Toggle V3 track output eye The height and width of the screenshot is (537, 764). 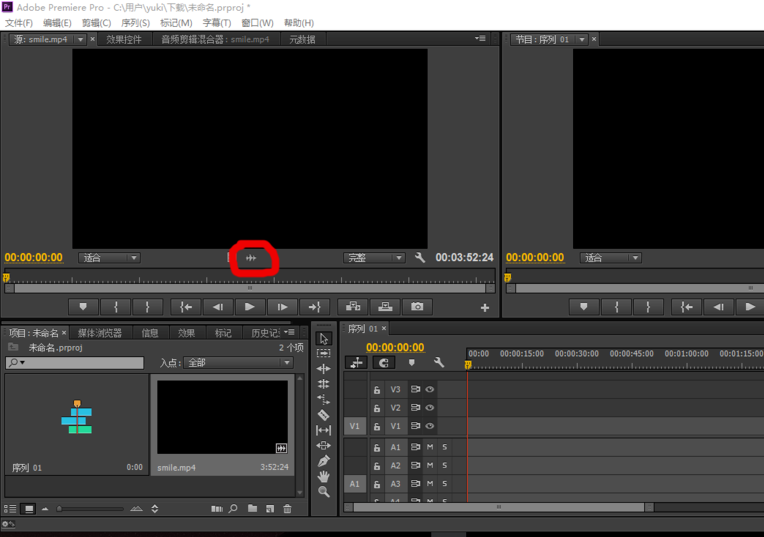click(x=430, y=389)
